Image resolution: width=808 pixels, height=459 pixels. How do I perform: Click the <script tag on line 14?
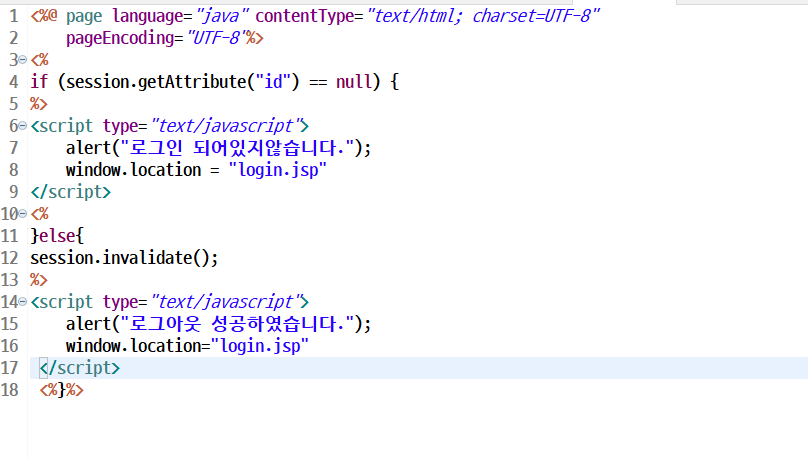point(62,302)
